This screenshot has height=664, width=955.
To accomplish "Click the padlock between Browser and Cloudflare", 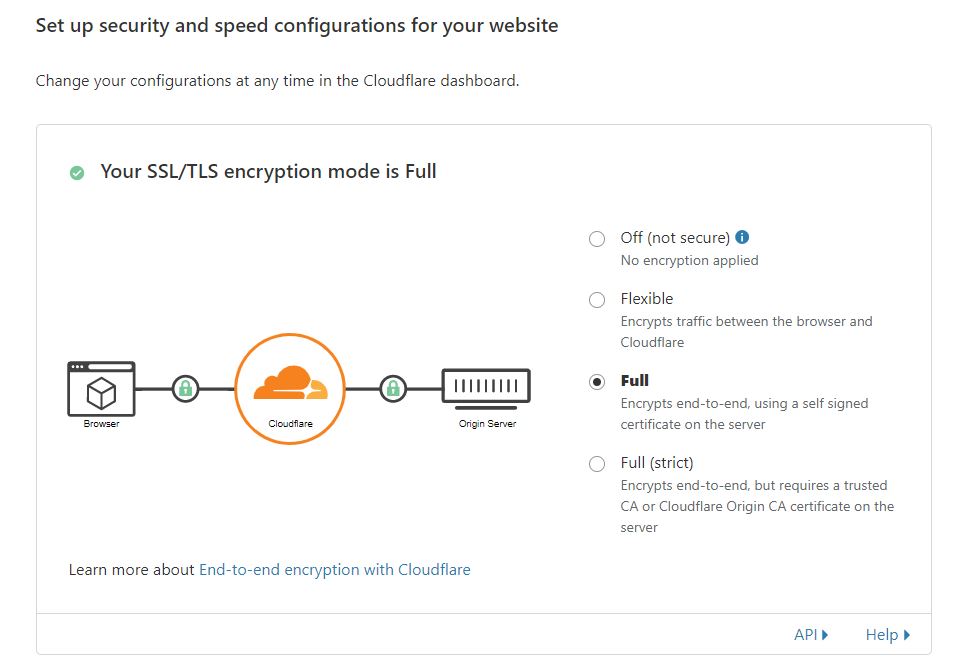I will click(184, 385).
